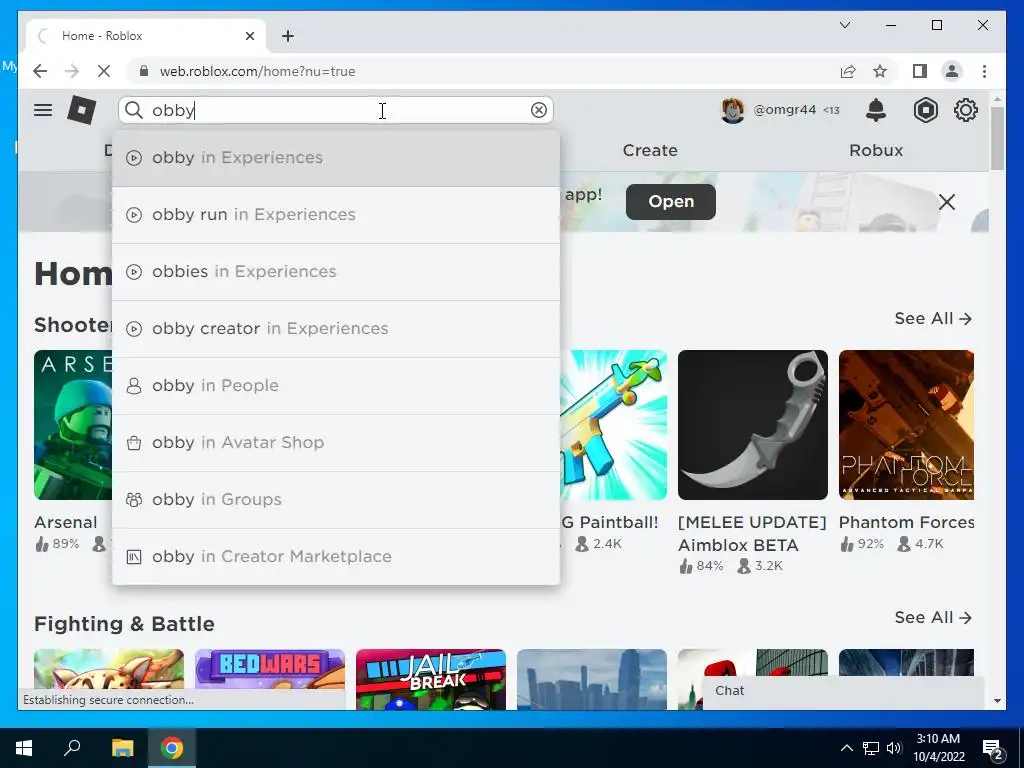The image size is (1024, 768).
Task: Click the @omgr44 username
Action: [784, 110]
